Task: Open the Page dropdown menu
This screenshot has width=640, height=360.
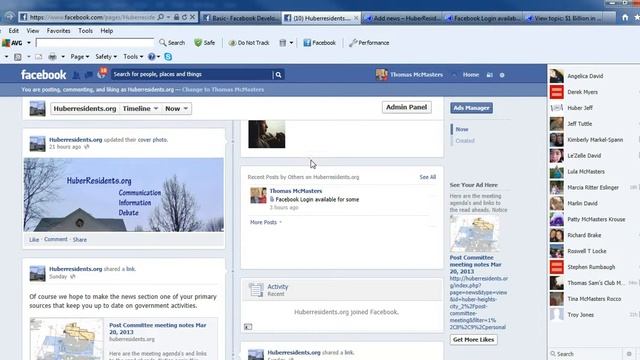Action: click(x=80, y=57)
